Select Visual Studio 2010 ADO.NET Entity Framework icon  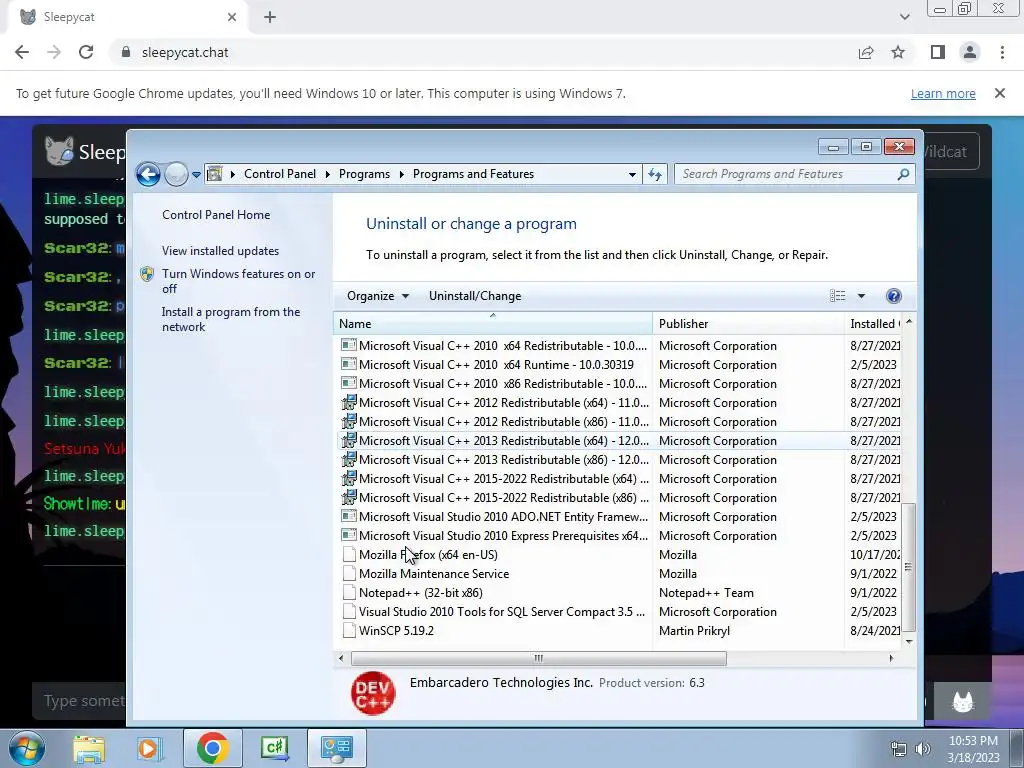[x=349, y=517]
